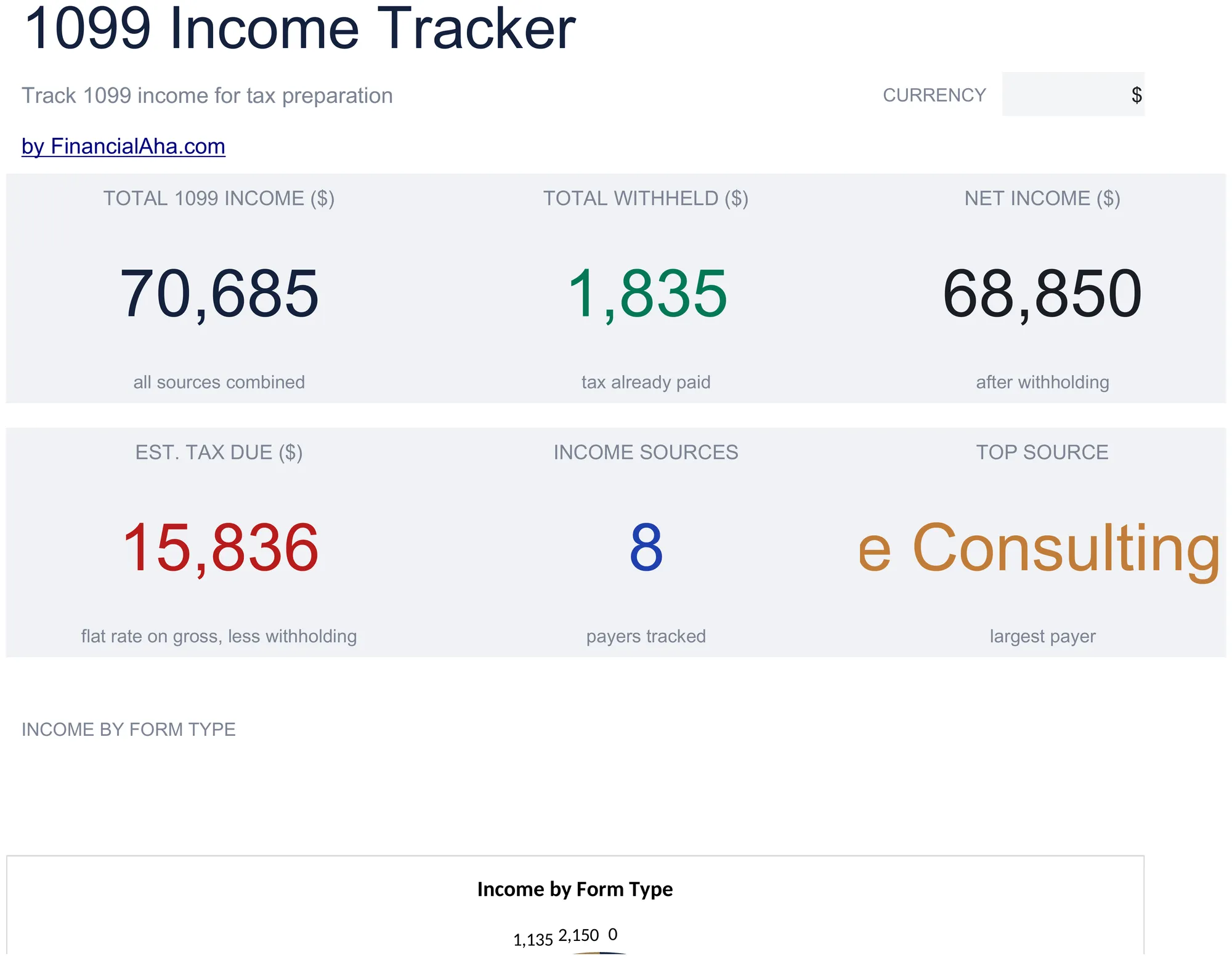Select the 68,850 net income value
Viewport: 1232px width, 960px height.
pyautogui.click(x=1042, y=294)
